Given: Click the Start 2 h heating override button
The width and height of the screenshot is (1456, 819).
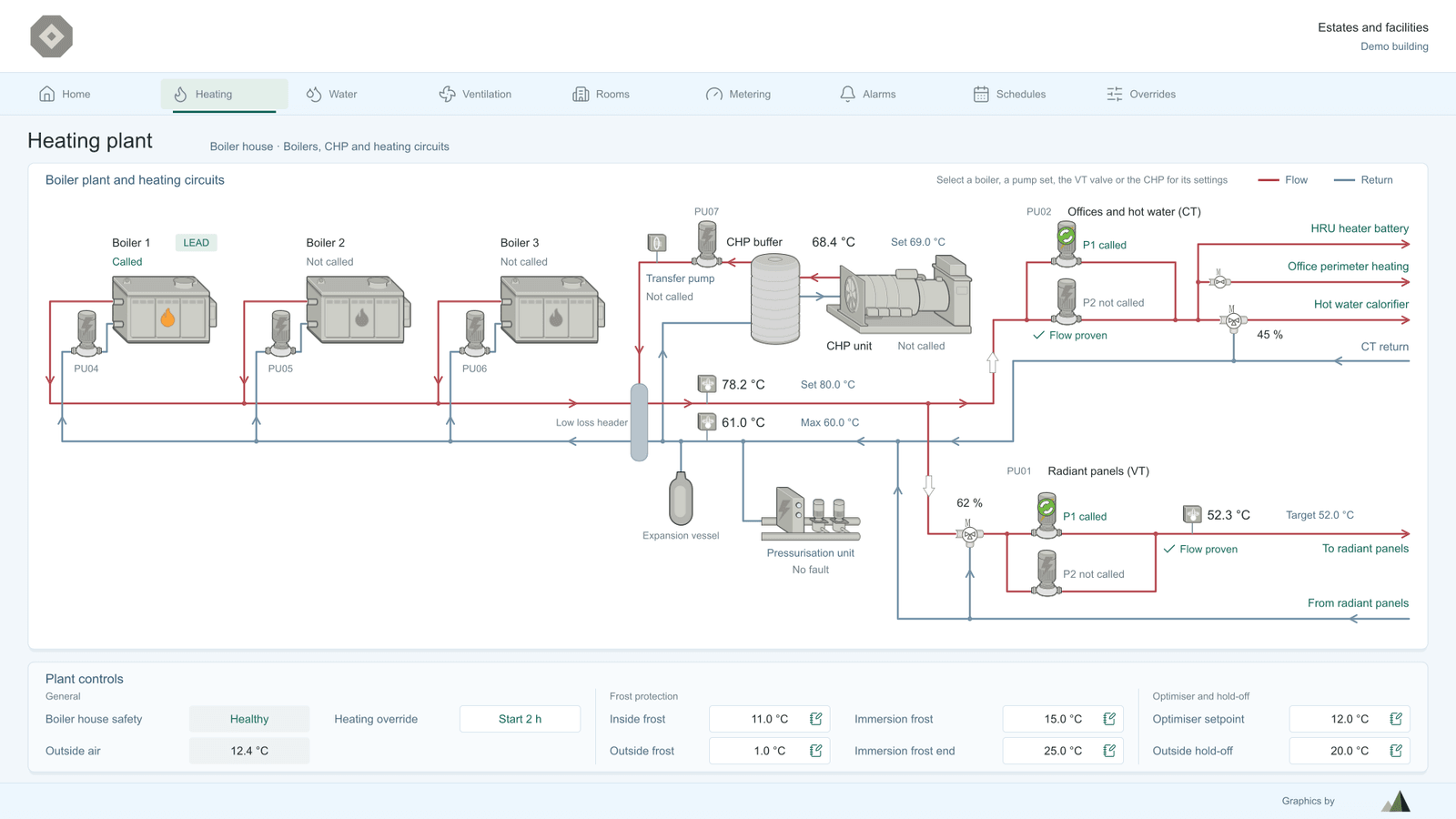Looking at the screenshot, I should point(520,719).
